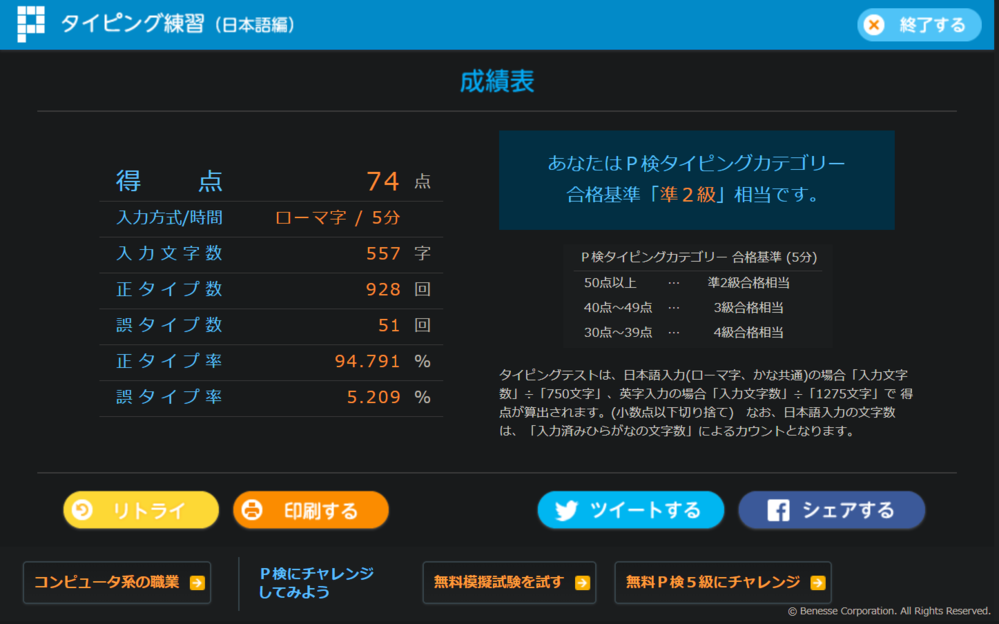Click the タイピングテスト score explanation paragraph
The height and width of the screenshot is (624, 999).
706,403
